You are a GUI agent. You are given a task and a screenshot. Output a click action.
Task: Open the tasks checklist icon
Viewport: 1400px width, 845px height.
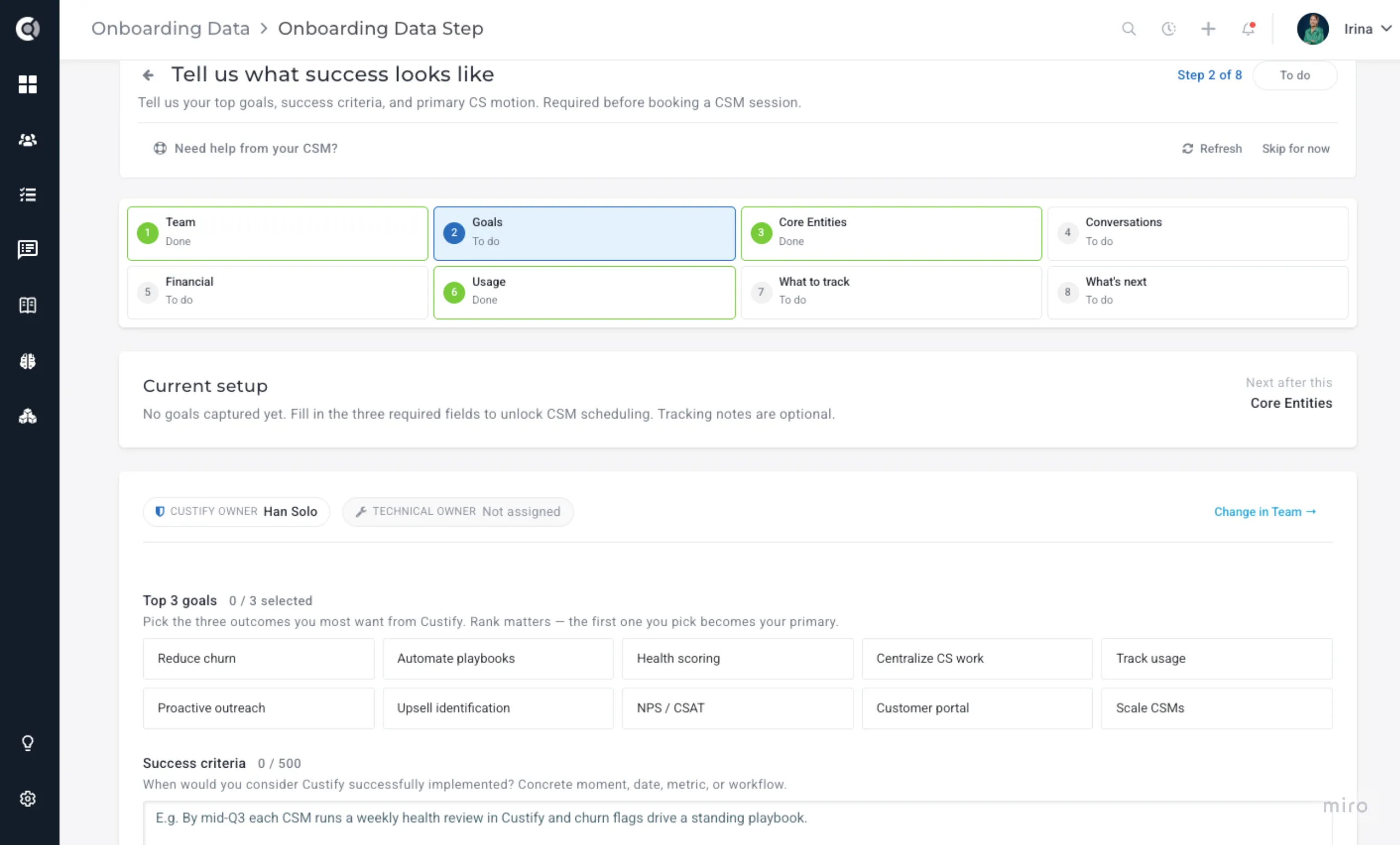(x=27, y=195)
